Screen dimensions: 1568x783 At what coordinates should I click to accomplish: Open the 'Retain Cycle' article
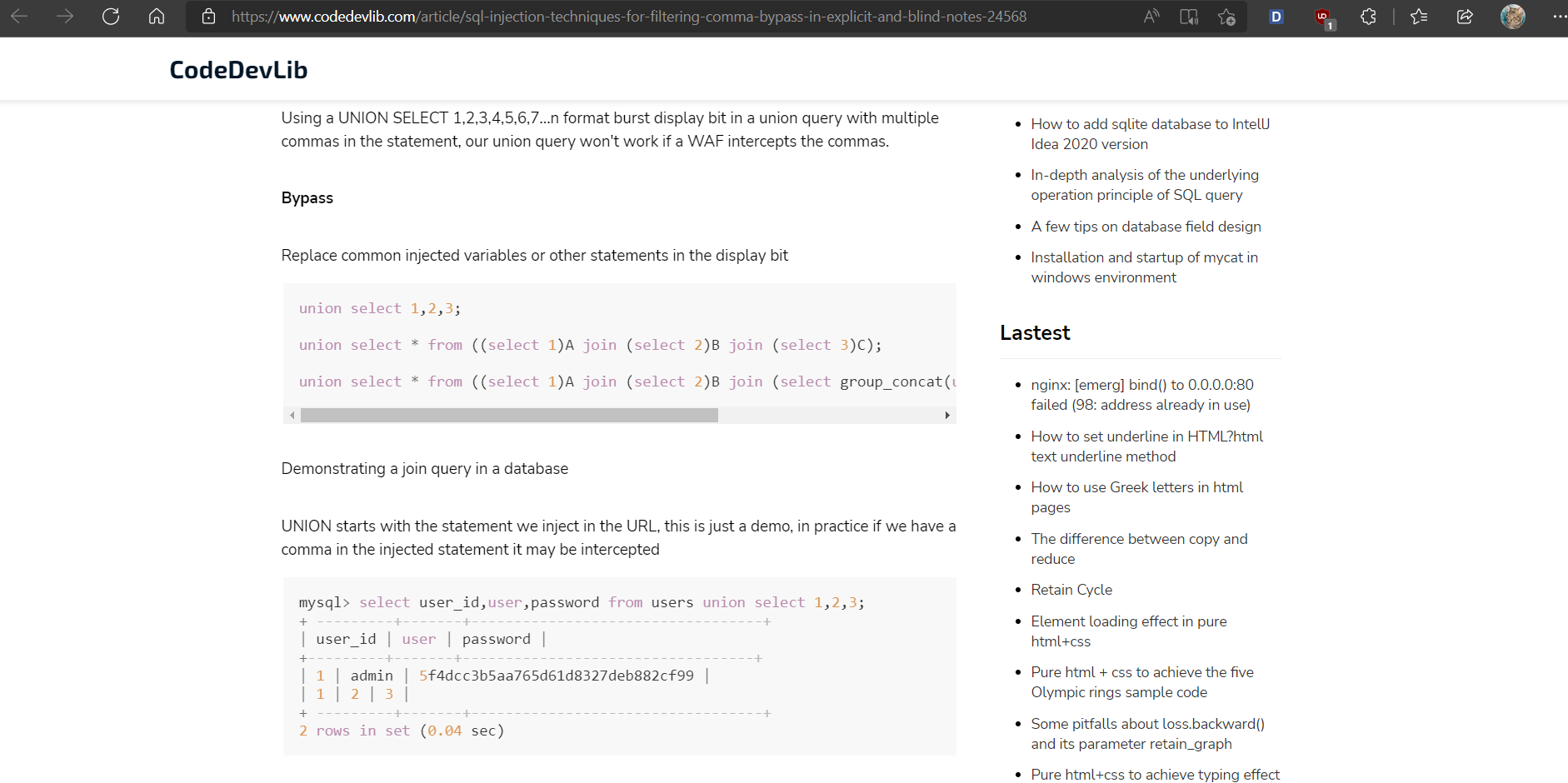[1071, 590]
